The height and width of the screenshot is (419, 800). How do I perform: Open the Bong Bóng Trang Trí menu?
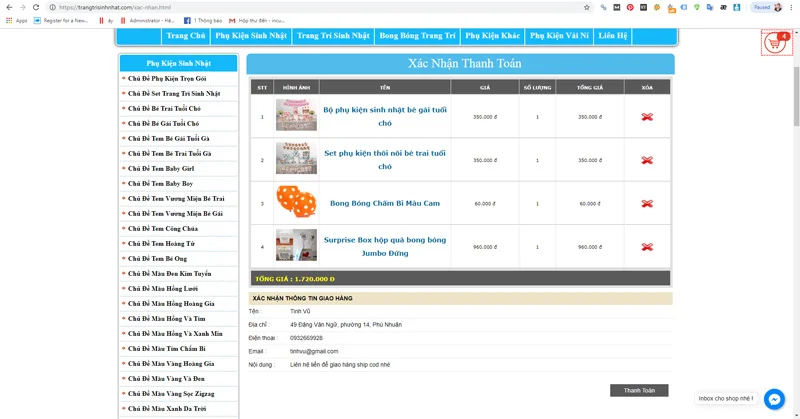pos(417,36)
